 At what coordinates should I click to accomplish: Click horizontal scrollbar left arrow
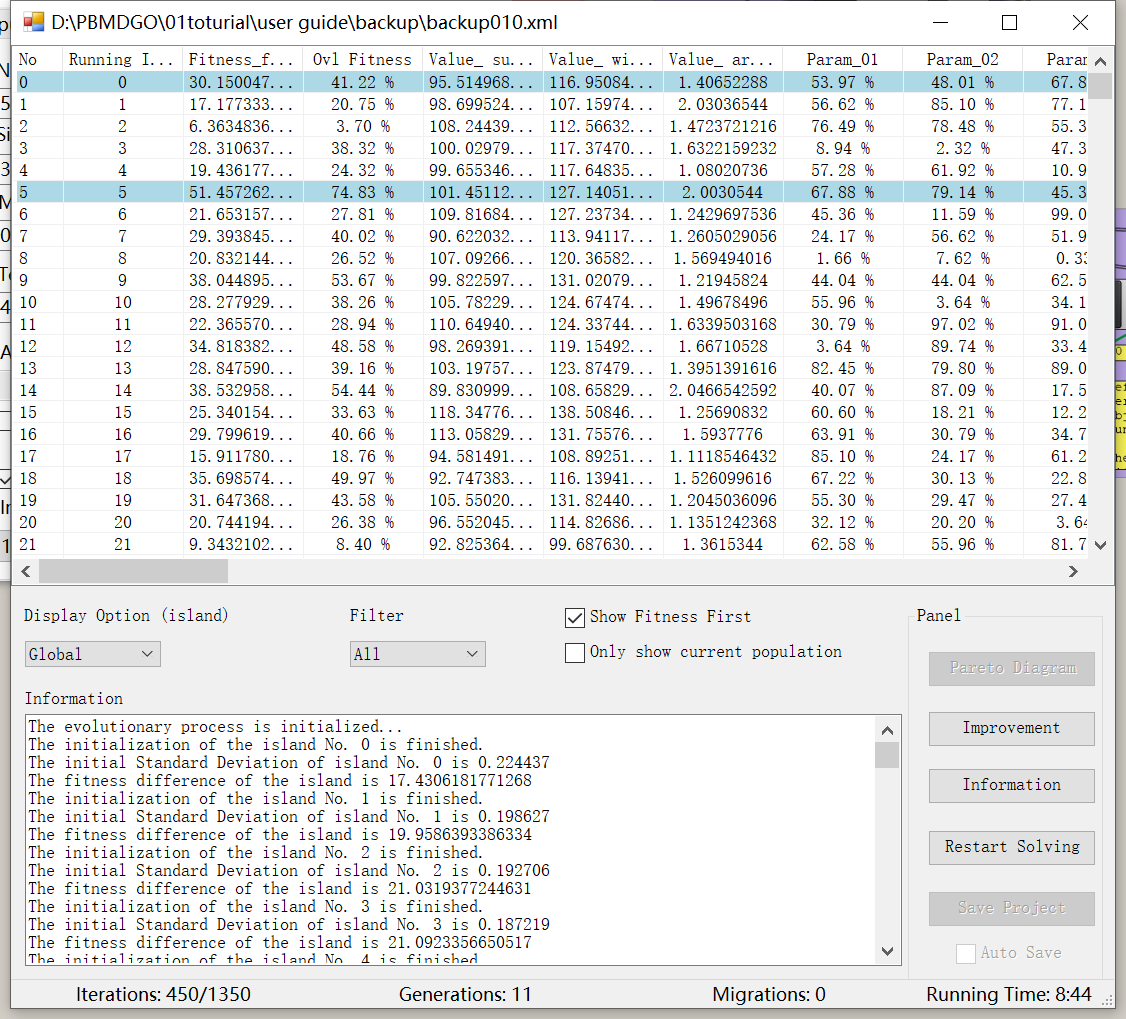26,572
